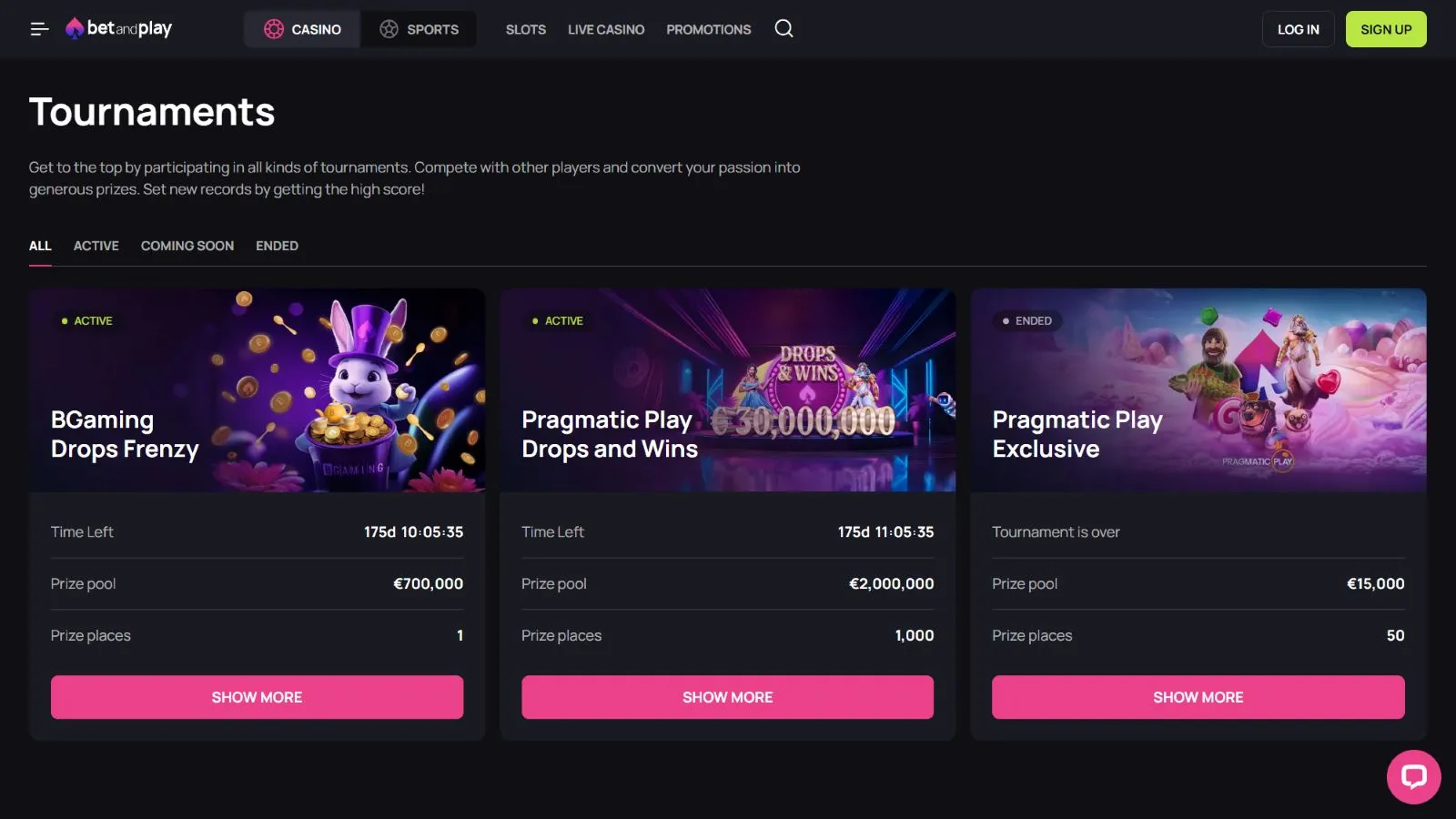Open the Slots menu item
This screenshot has height=819, width=1456.
pos(526,29)
